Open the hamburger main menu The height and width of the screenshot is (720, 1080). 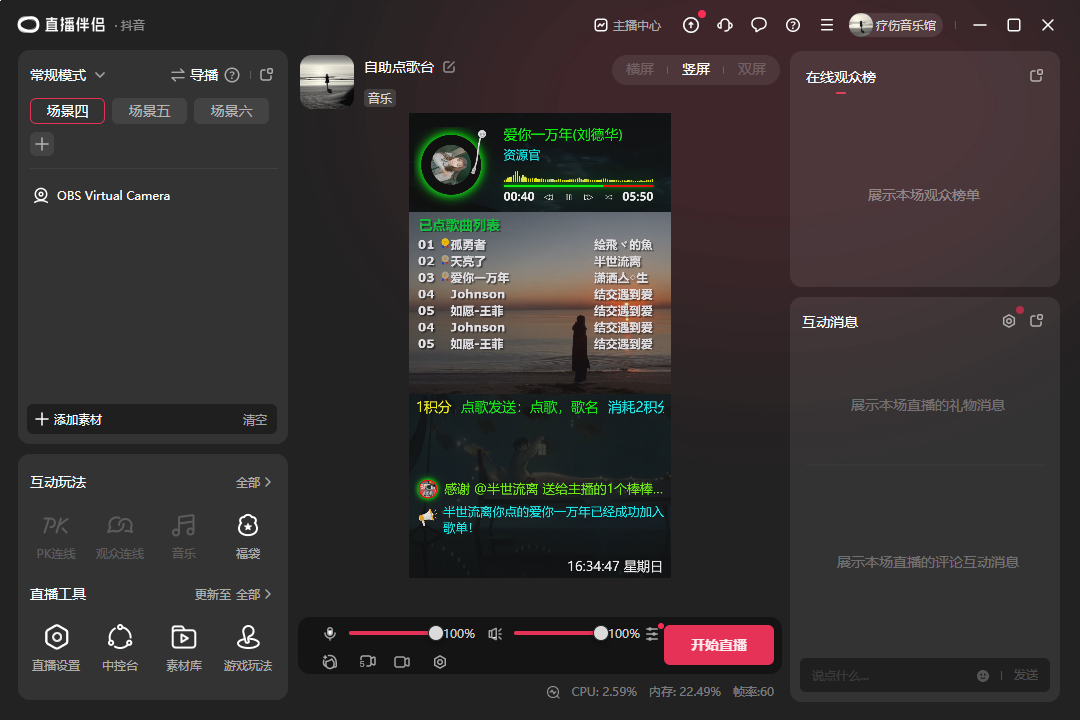[x=827, y=25]
